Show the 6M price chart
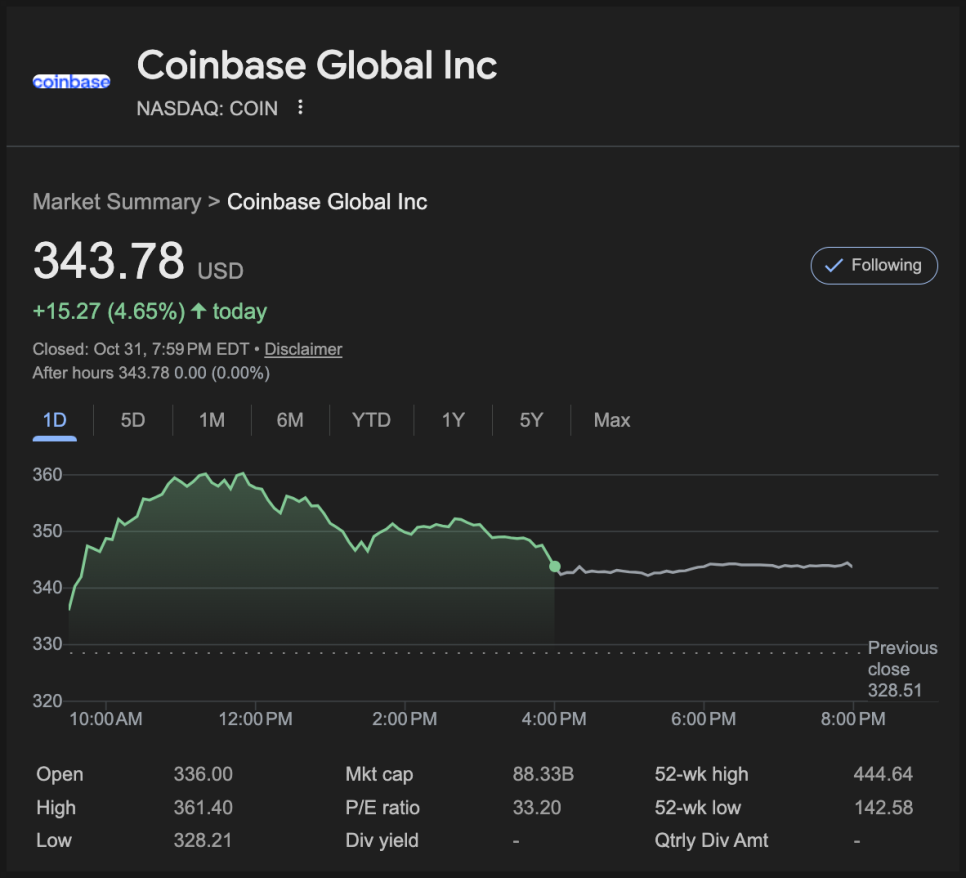This screenshot has width=966, height=878. coord(290,421)
